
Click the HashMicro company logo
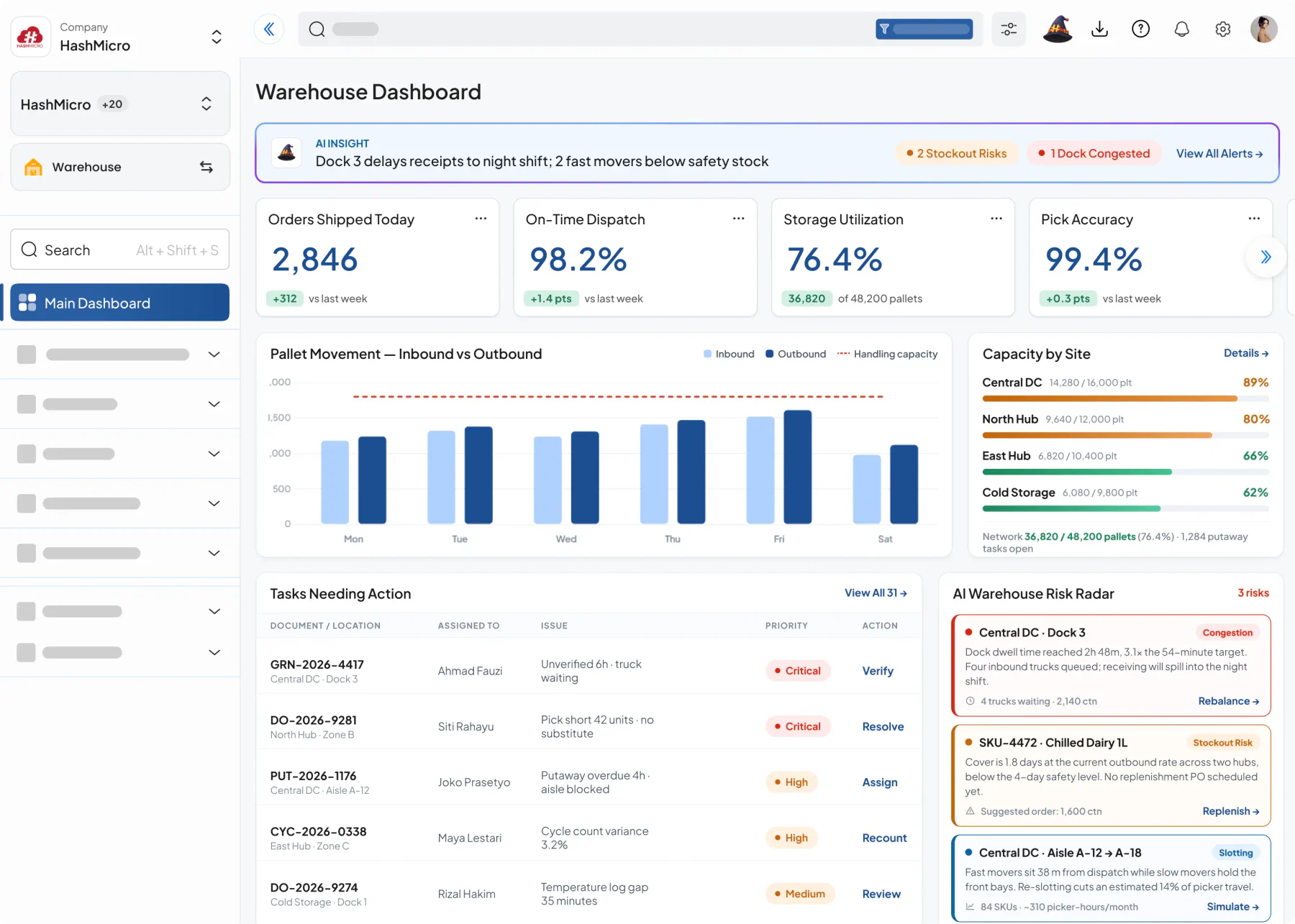pyautogui.click(x=30, y=36)
